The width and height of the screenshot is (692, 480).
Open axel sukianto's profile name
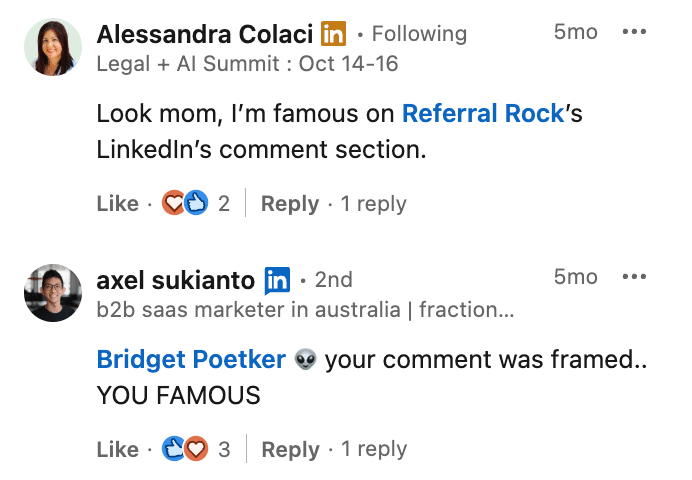[x=175, y=279]
